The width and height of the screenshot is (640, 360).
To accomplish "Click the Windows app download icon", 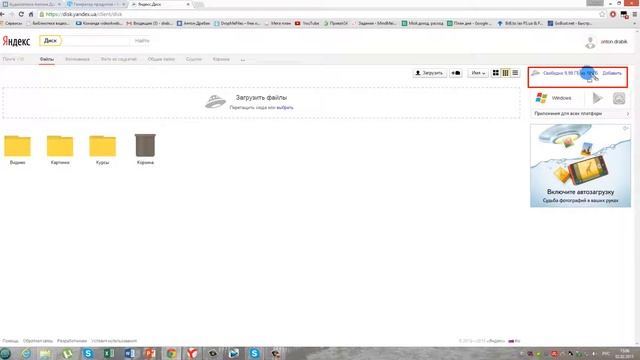I will pyautogui.click(x=542, y=98).
